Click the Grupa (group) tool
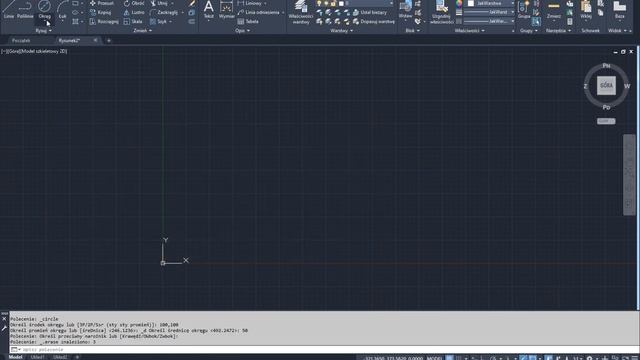This screenshot has width=640, height=360. point(524,10)
